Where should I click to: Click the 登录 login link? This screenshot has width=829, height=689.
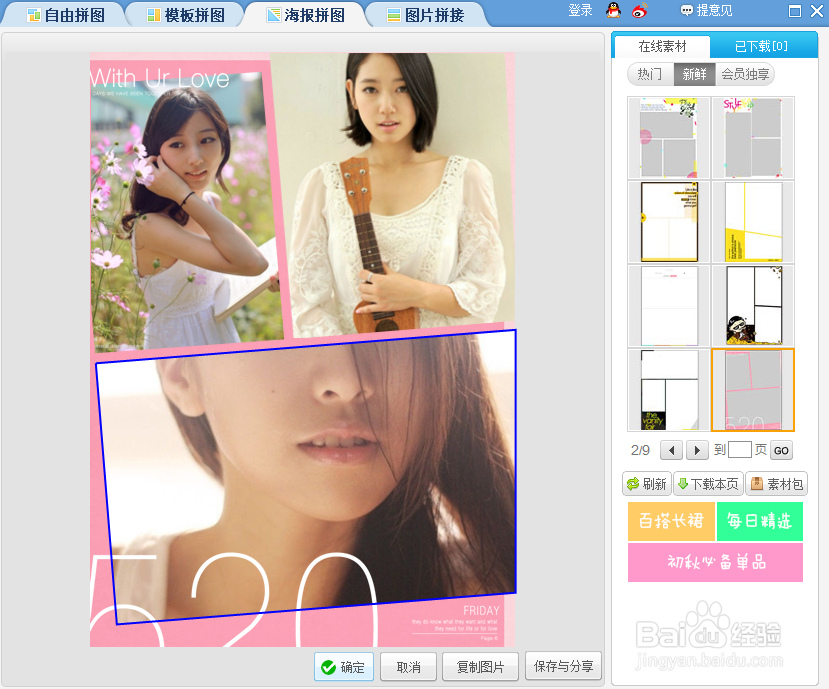pos(580,11)
